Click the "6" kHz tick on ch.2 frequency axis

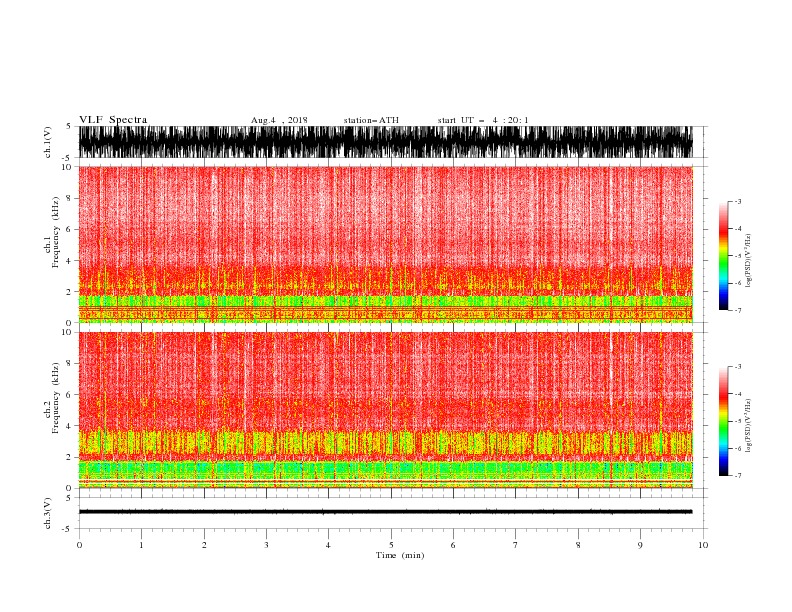coord(69,395)
